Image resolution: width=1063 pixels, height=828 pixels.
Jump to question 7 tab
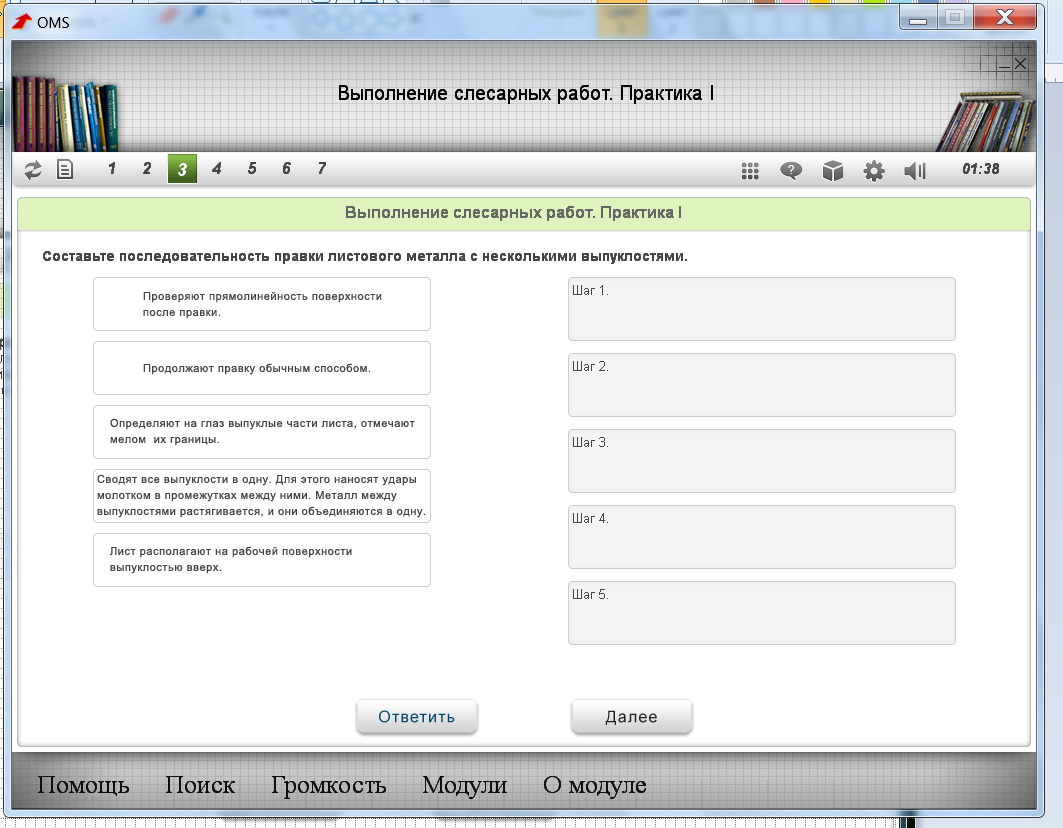point(321,169)
